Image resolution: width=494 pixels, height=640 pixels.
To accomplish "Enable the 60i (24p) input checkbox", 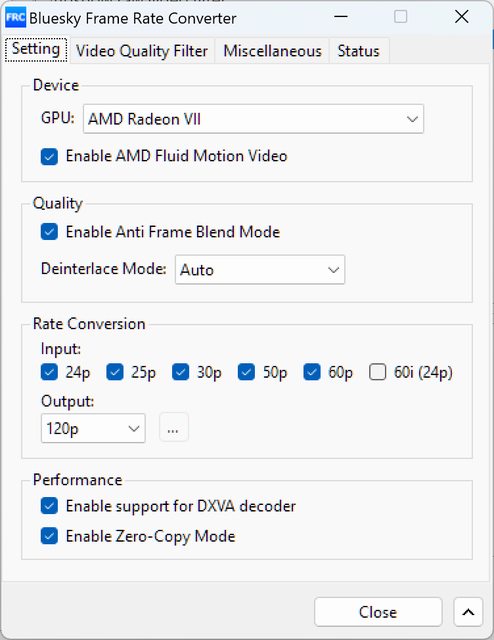I will point(378,372).
